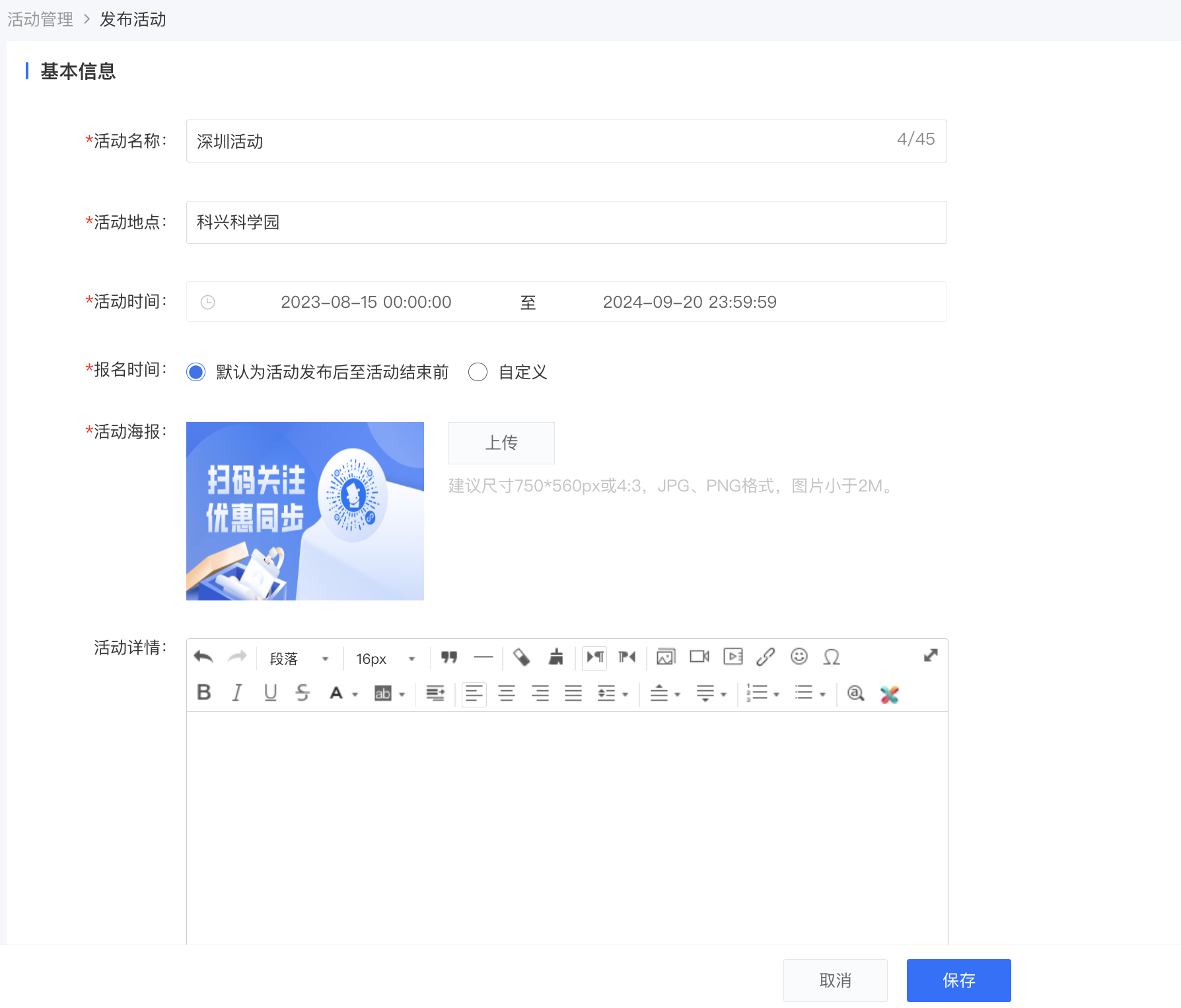Click the activity name input field
The height and width of the screenshot is (1008, 1181).
567,141
